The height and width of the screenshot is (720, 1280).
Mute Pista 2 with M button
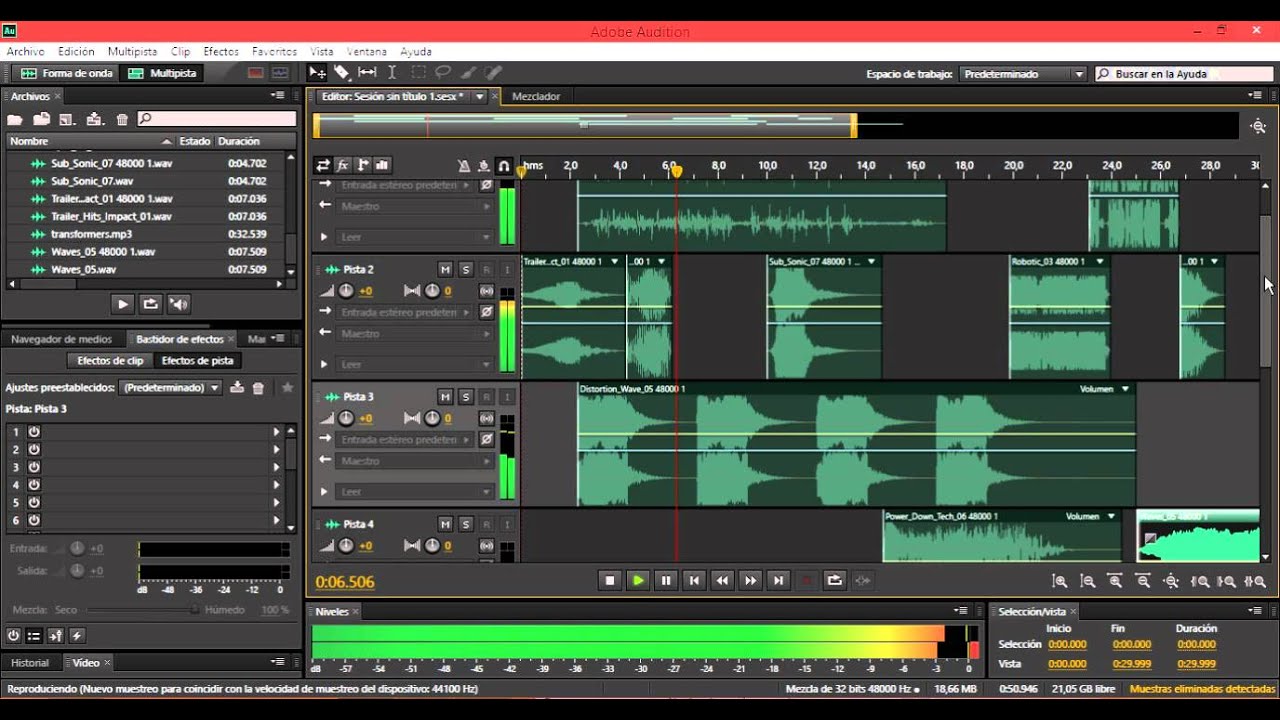[445, 269]
